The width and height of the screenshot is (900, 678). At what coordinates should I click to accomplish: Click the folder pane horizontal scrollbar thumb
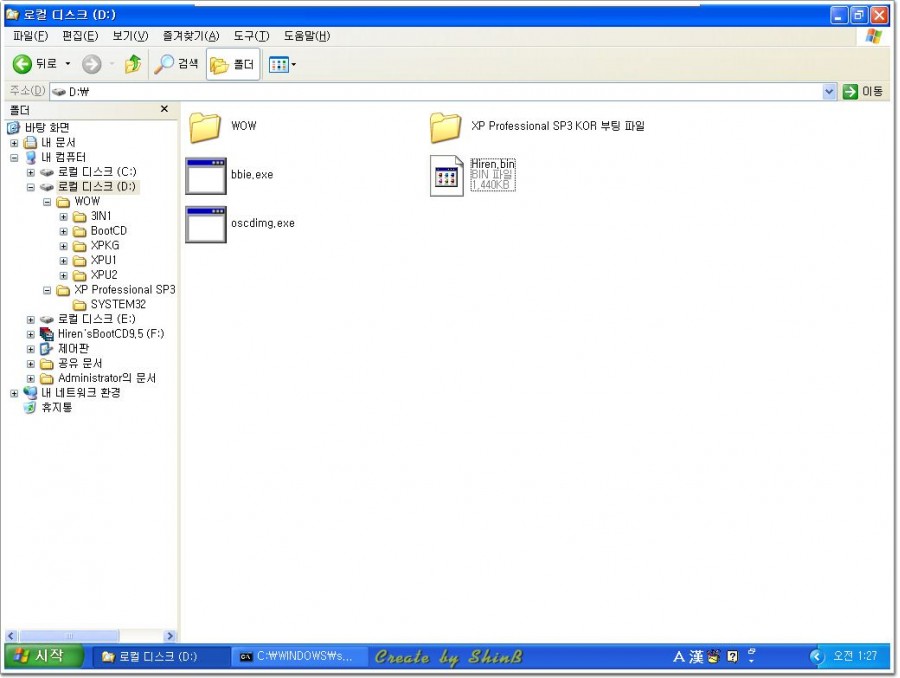pos(69,636)
